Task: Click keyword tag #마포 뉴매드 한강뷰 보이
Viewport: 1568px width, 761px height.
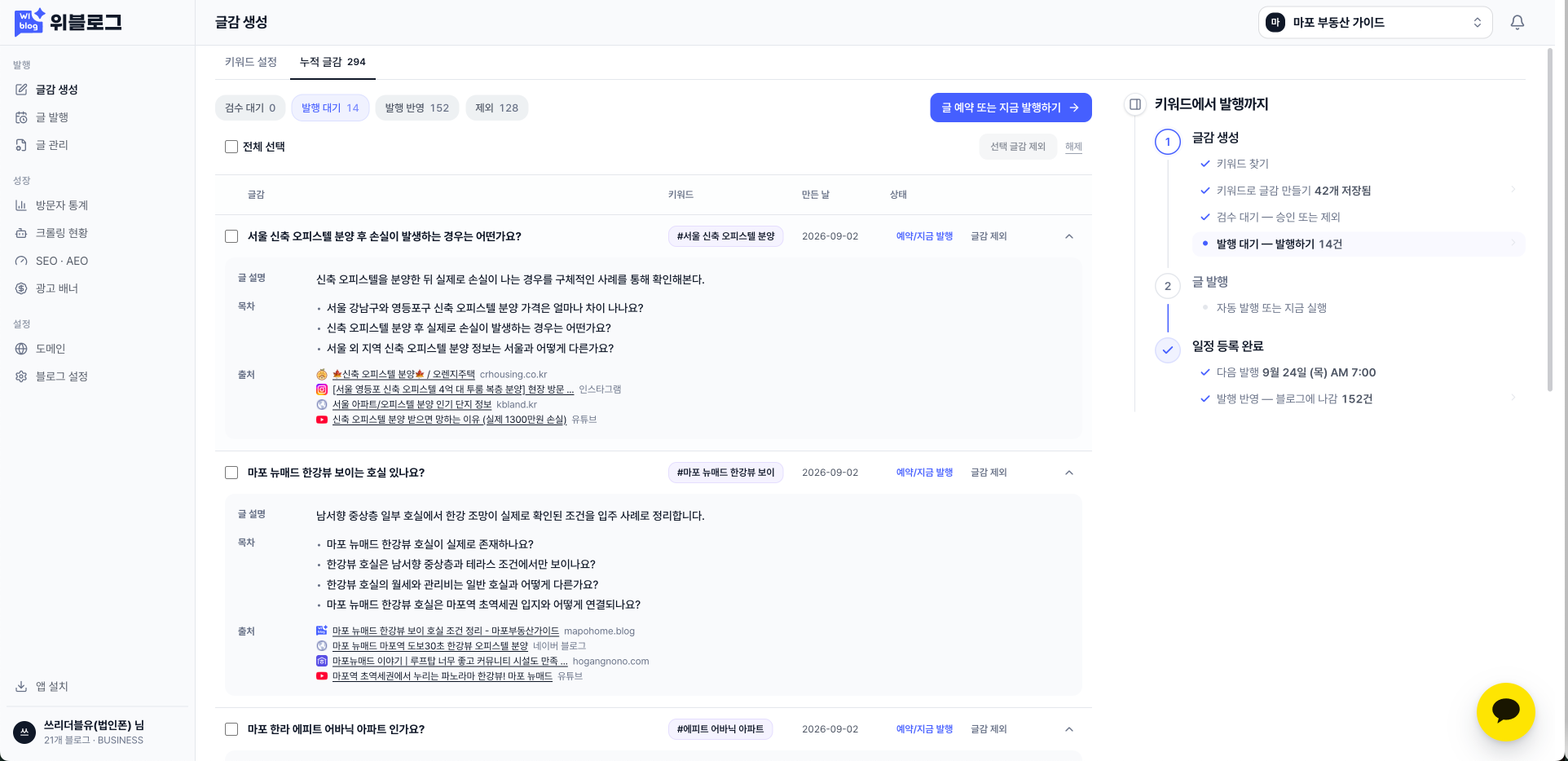Action: [x=725, y=473]
